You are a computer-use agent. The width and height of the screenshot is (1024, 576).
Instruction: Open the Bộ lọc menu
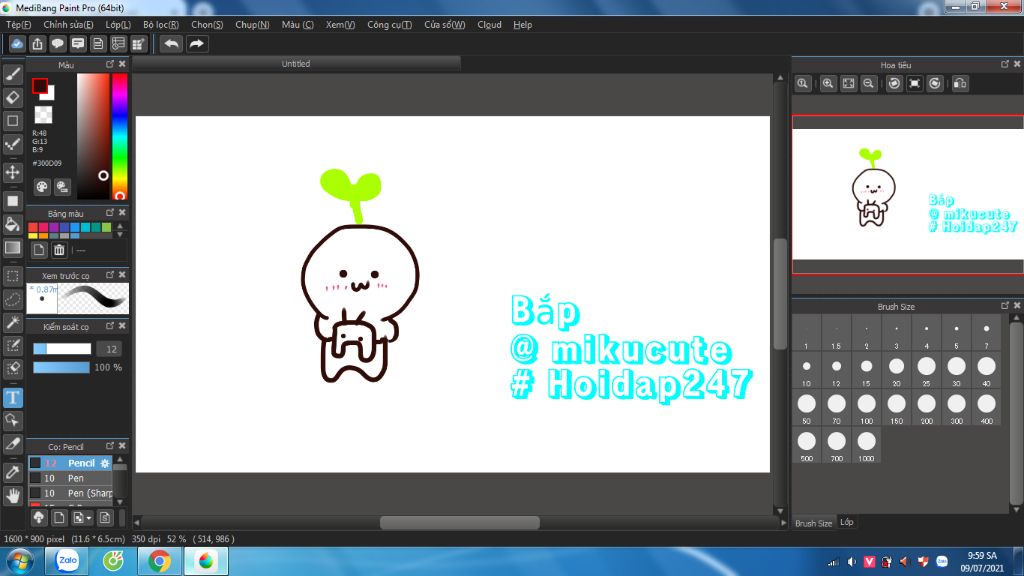pos(161,25)
